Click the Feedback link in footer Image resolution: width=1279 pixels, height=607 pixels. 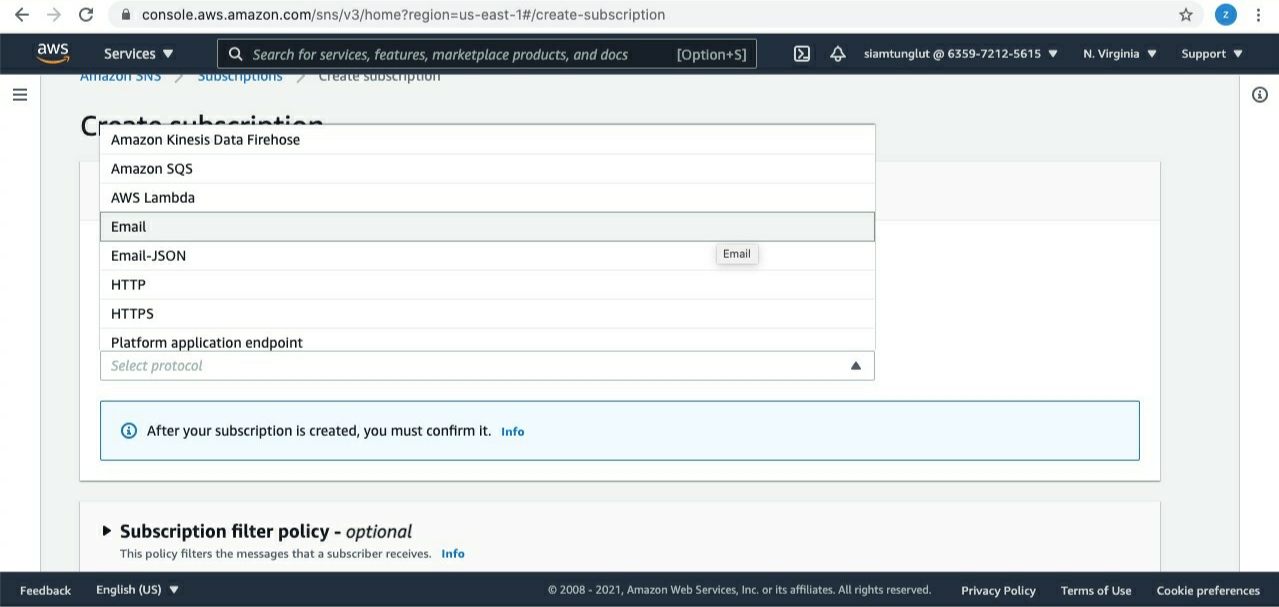tap(45, 590)
